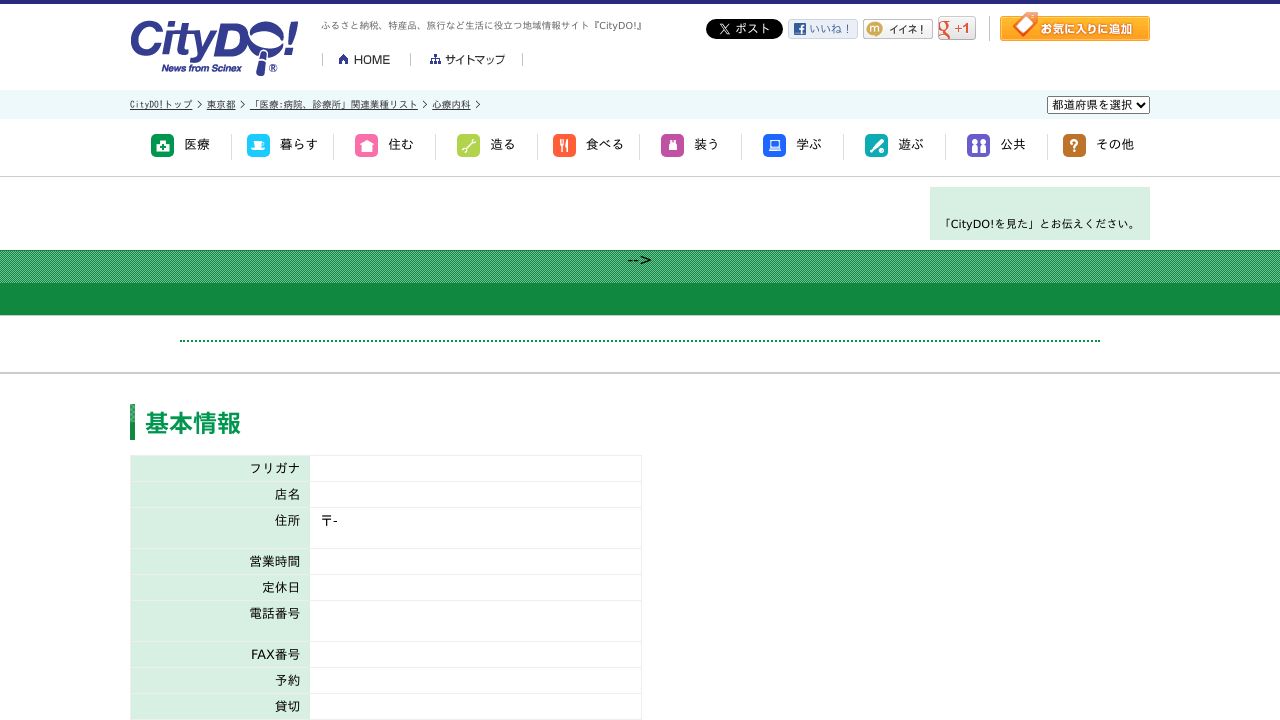Click the purple 公共 public icon
This screenshot has width=1280, height=720.
[979, 146]
